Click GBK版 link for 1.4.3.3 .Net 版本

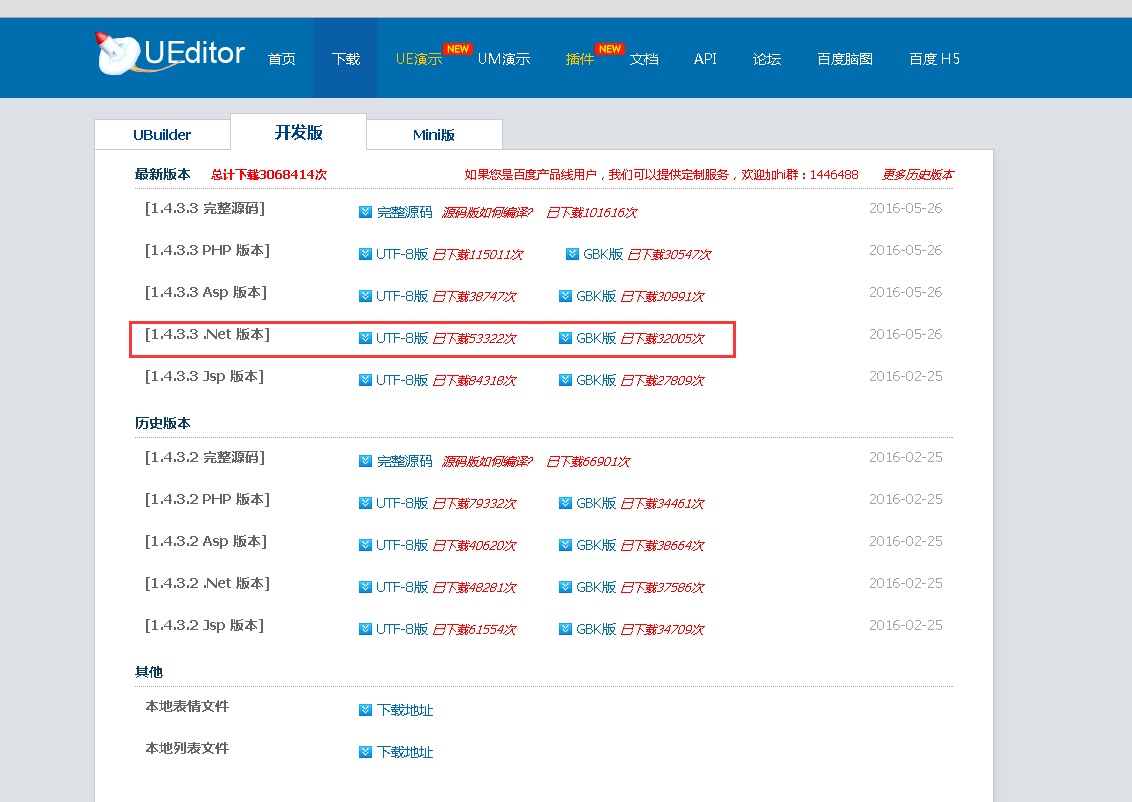tap(596, 338)
